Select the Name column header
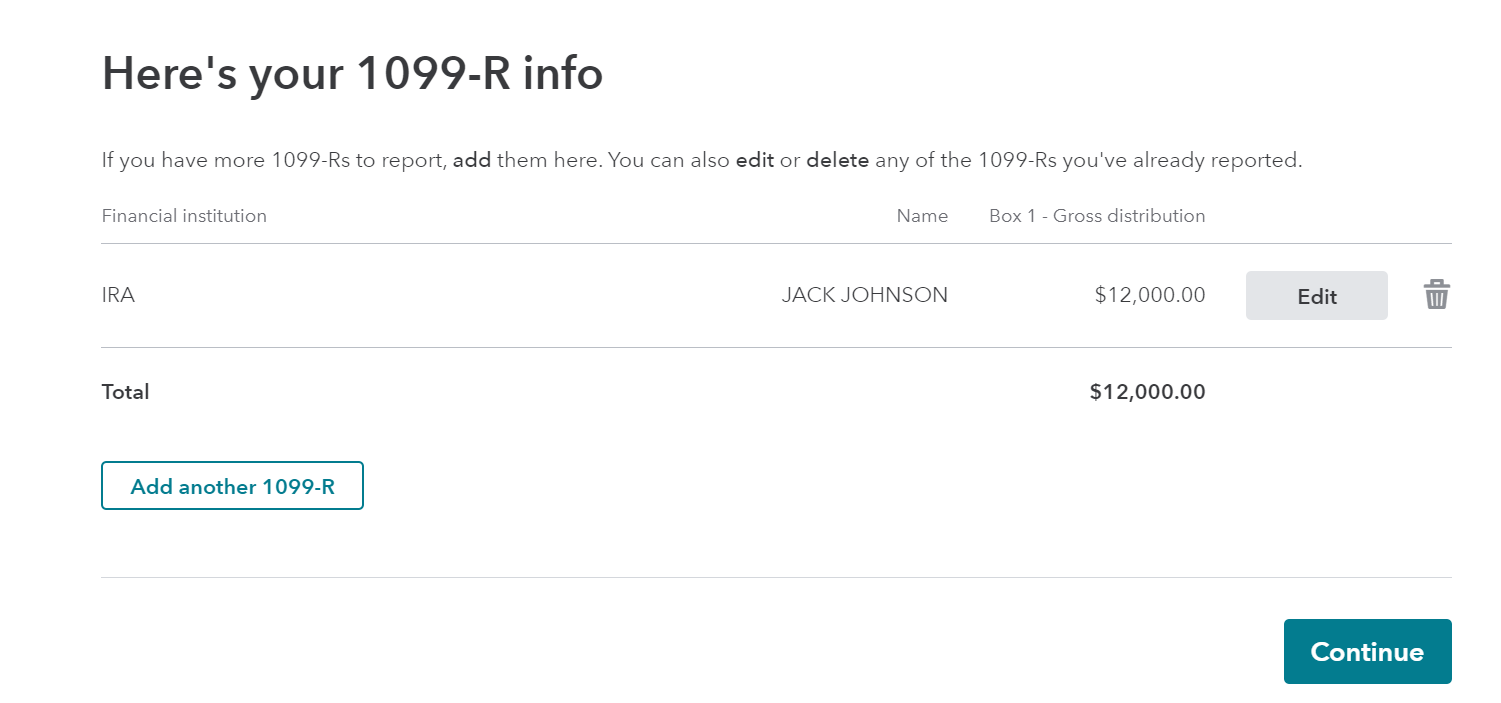 [922, 216]
